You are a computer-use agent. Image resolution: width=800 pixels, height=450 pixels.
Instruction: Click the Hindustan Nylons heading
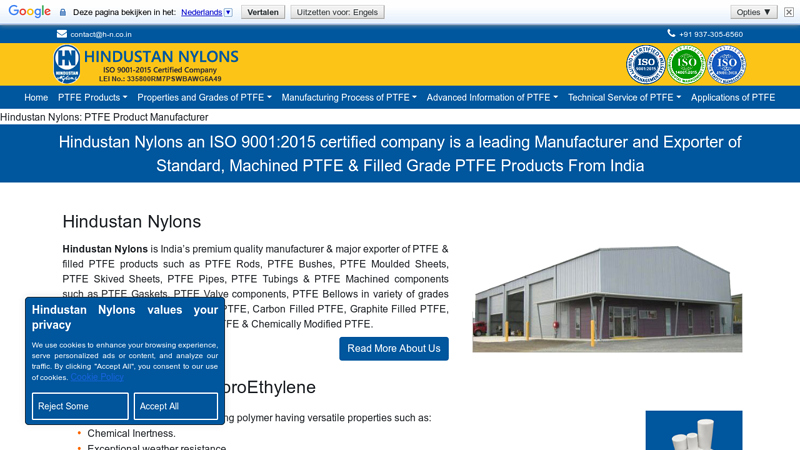tap(132, 221)
